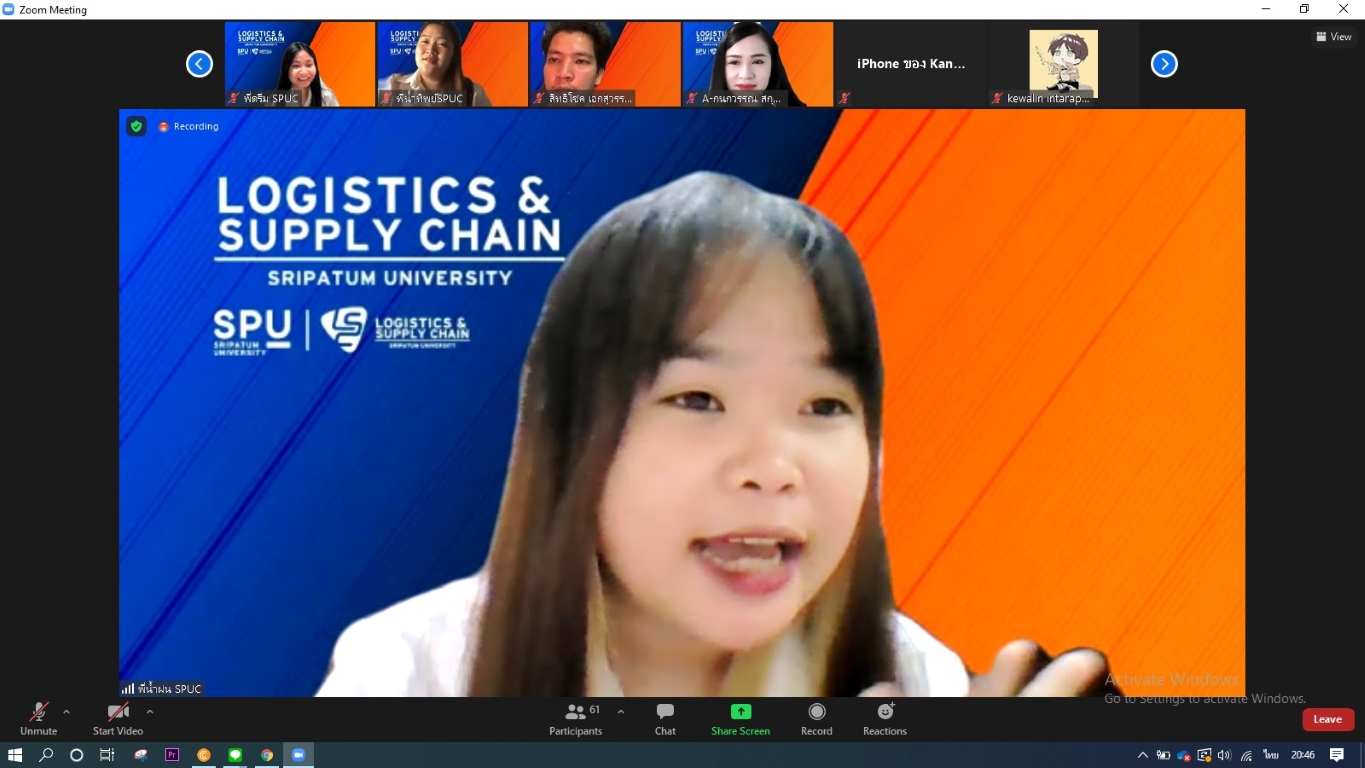This screenshot has width=1365, height=768.
Task: Click the green Share Screen icon
Action: 740,712
